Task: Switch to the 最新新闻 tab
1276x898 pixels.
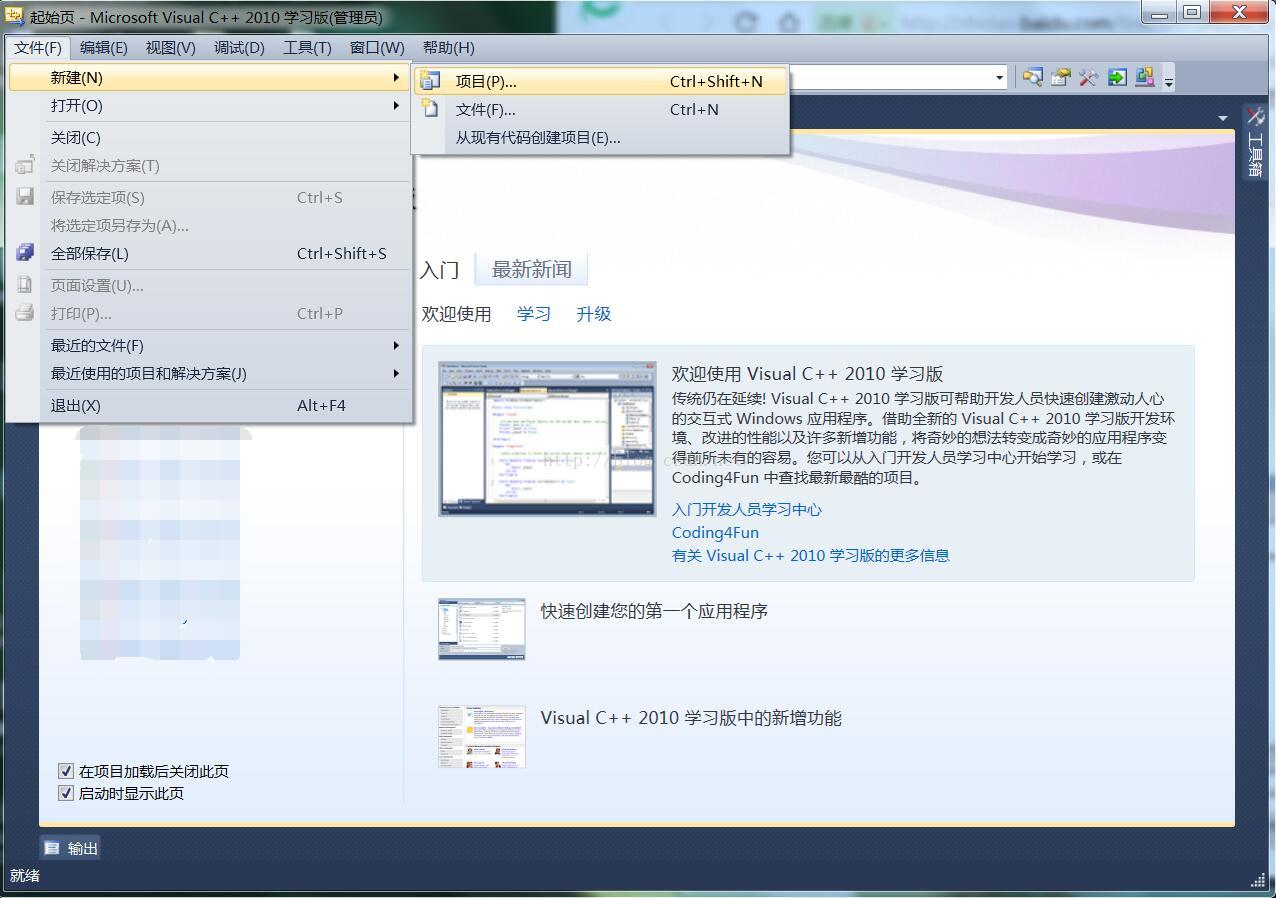Action: pos(531,269)
